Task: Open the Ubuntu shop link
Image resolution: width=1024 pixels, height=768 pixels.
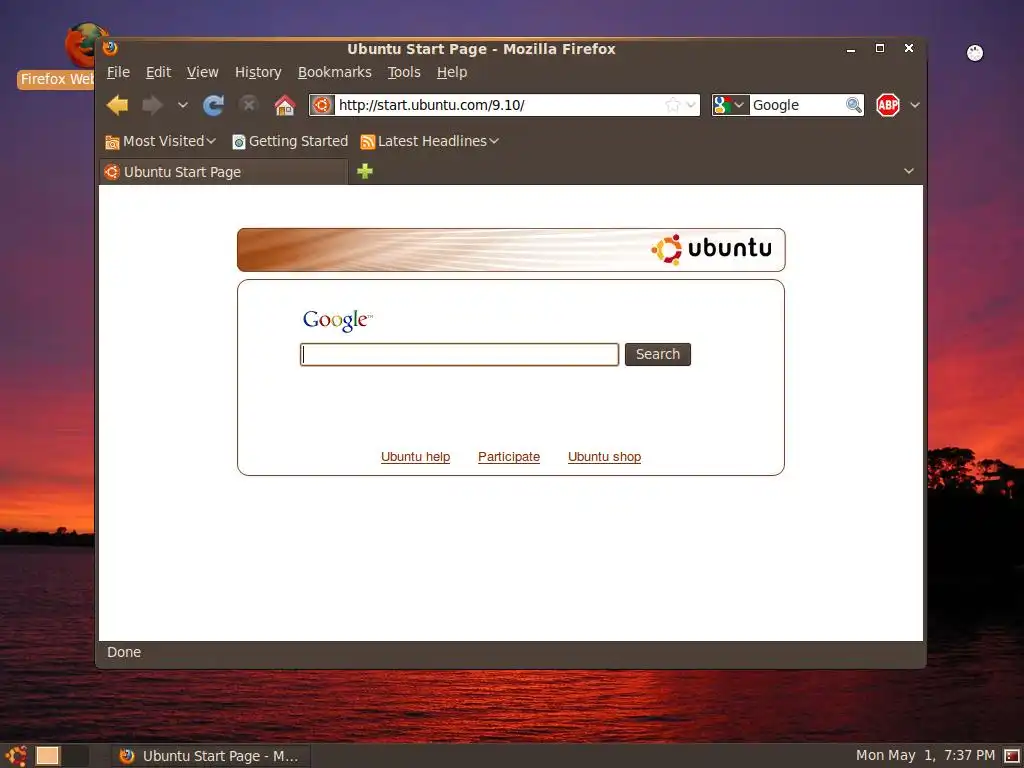Action: pos(604,456)
